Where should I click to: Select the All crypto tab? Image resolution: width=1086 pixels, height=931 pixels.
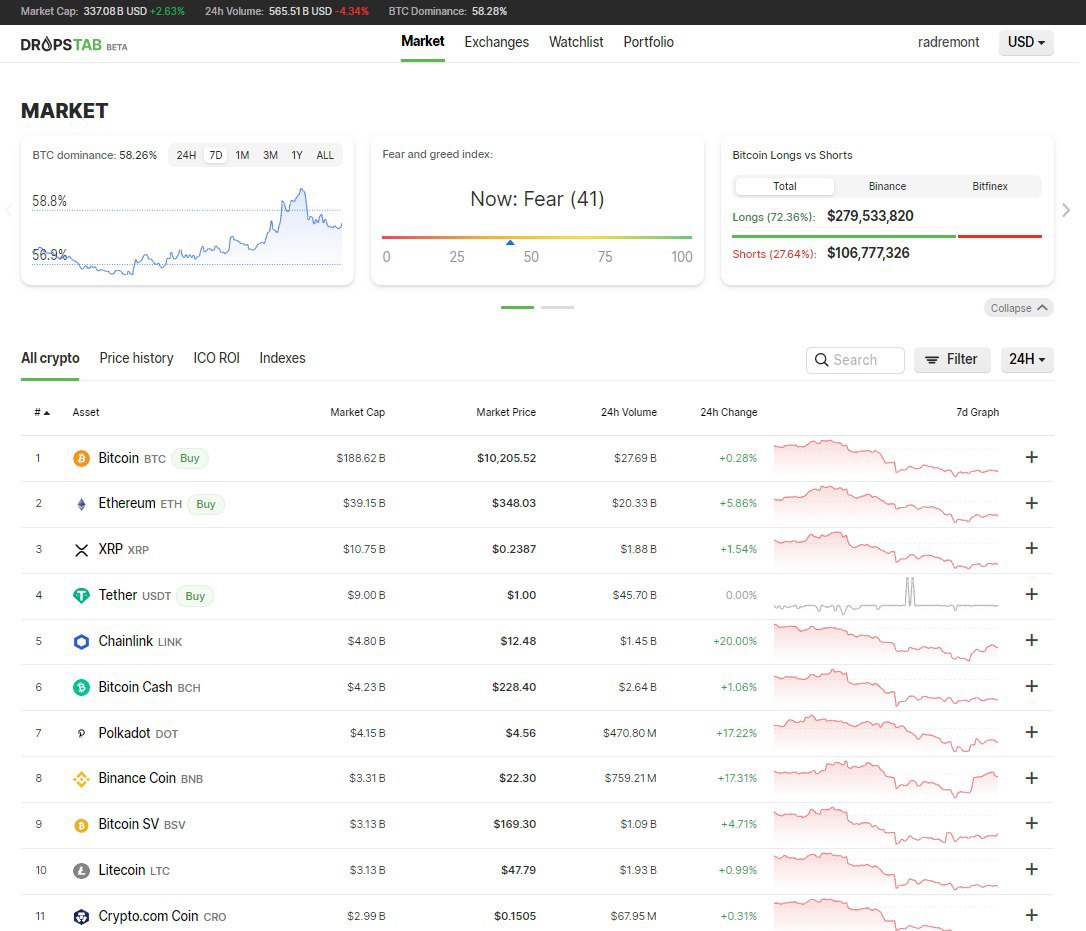[x=50, y=358]
